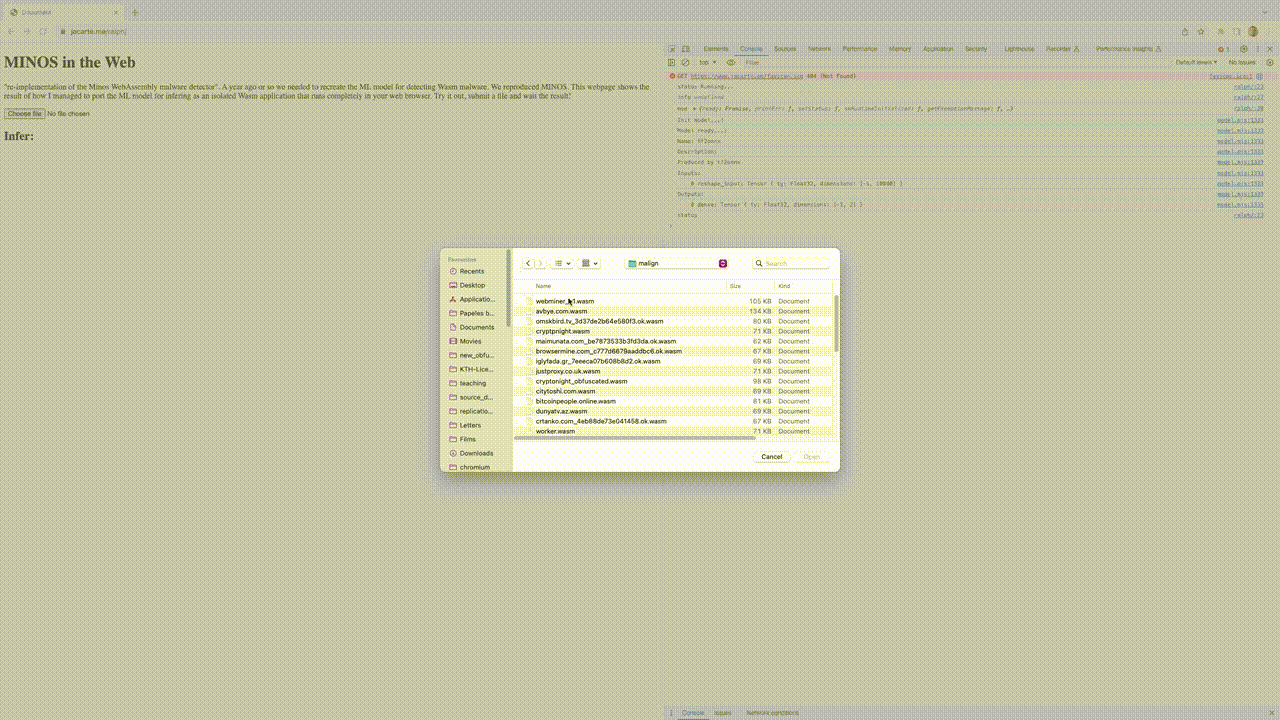Open the Default levels dropdown
Screen dimensions: 1280x720
pos(1196,62)
